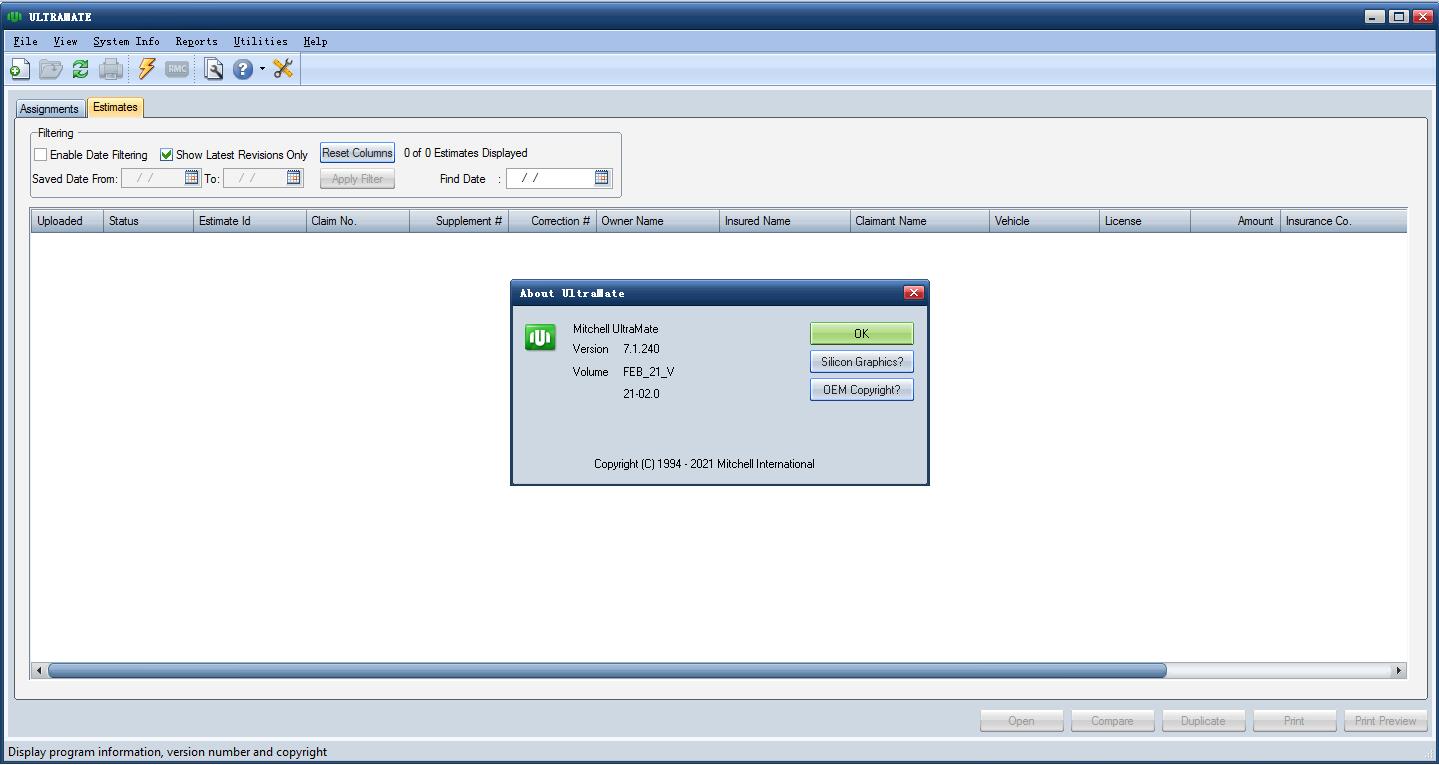Click the Duplicate button
Screen dimensions: 1439x765
(1203, 721)
